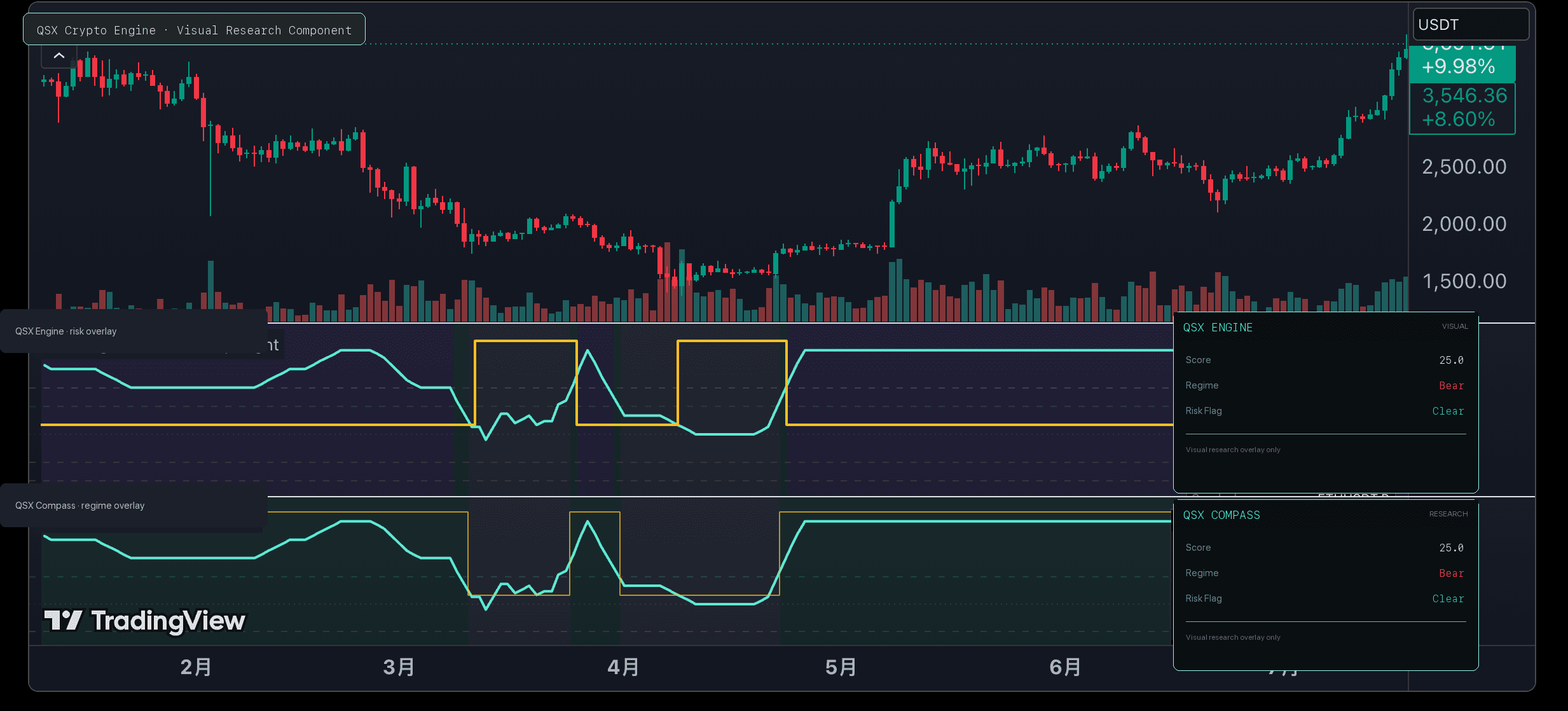The width and height of the screenshot is (1568, 711).
Task: Click the 3月 time axis label
Action: point(399,667)
